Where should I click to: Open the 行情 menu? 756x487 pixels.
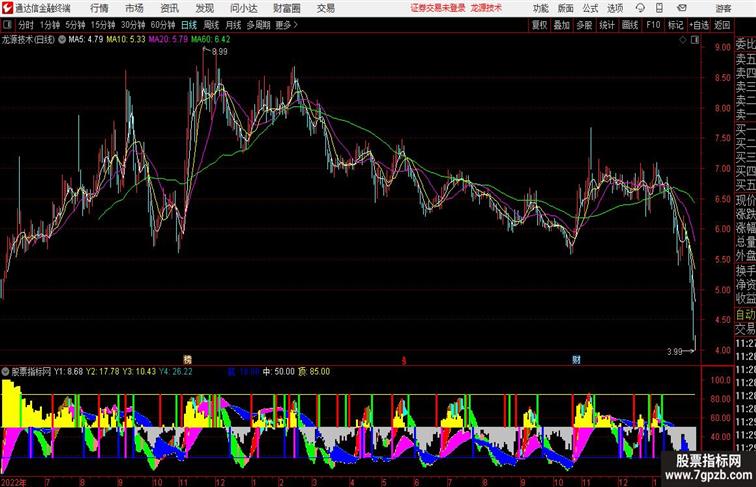(x=100, y=7)
